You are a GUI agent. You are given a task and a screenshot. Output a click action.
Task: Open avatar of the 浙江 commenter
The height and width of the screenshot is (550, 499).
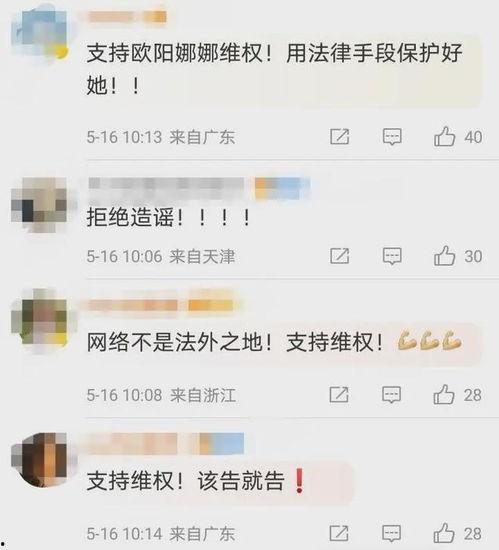(x=39, y=321)
